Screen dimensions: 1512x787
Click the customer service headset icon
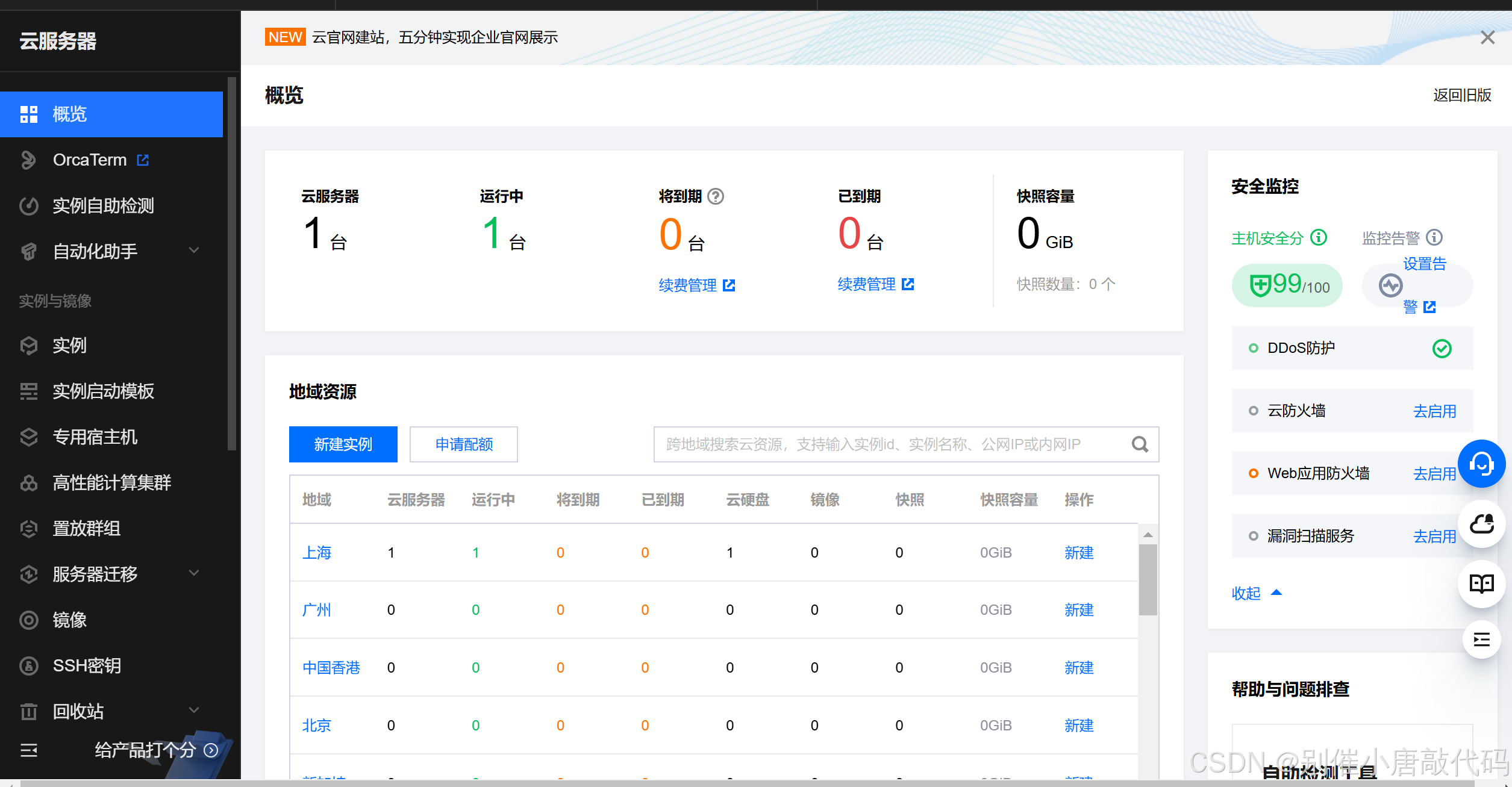[x=1481, y=464]
